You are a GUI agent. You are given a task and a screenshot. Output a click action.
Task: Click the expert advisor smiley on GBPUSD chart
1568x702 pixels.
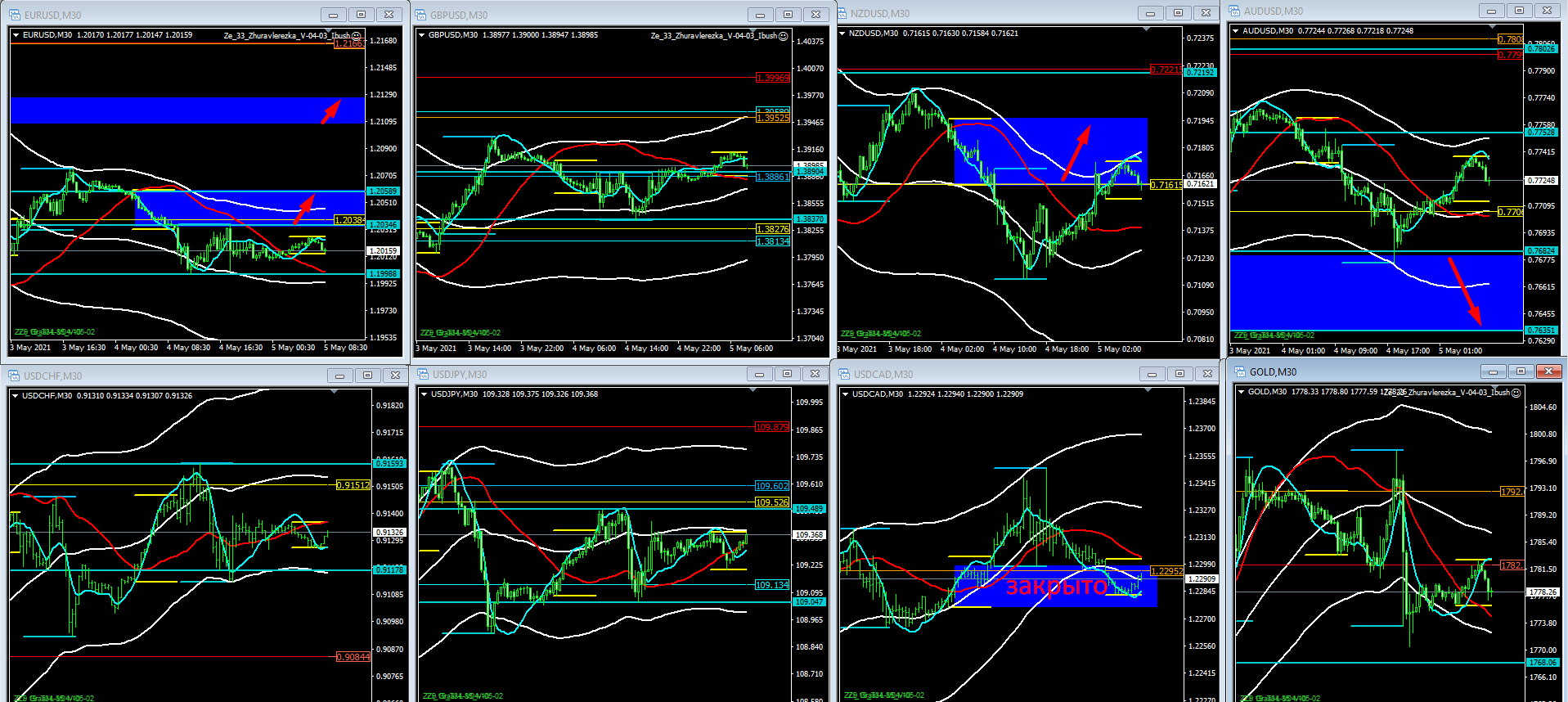click(x=783, y=36)
